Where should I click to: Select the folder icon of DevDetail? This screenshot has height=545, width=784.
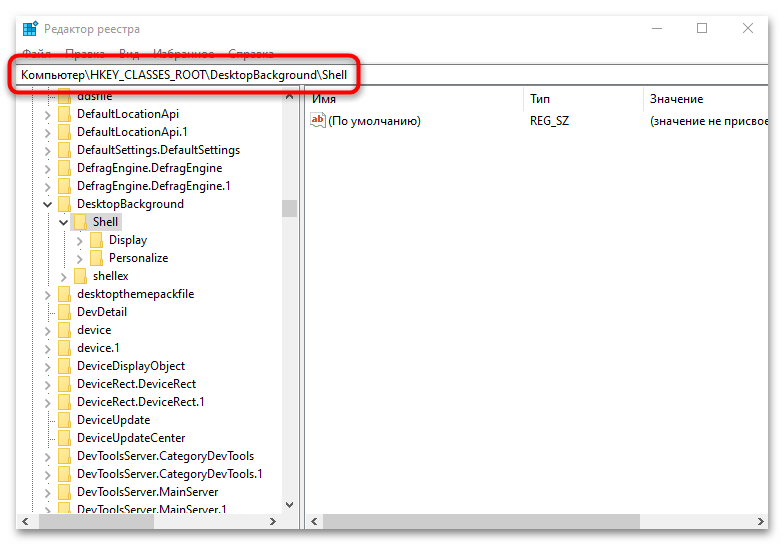tap(64, 312)
